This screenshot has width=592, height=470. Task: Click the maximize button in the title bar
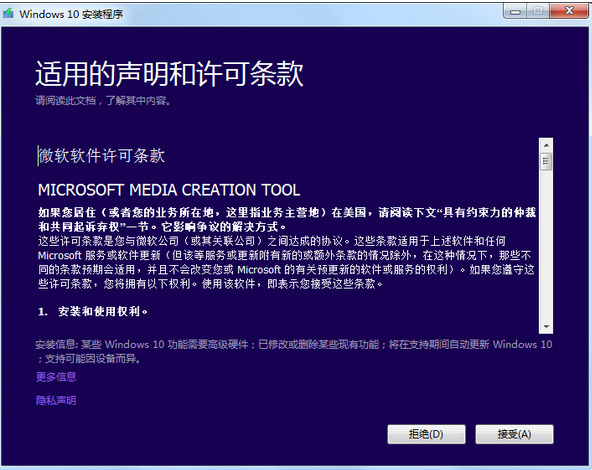tap(538, 11)
